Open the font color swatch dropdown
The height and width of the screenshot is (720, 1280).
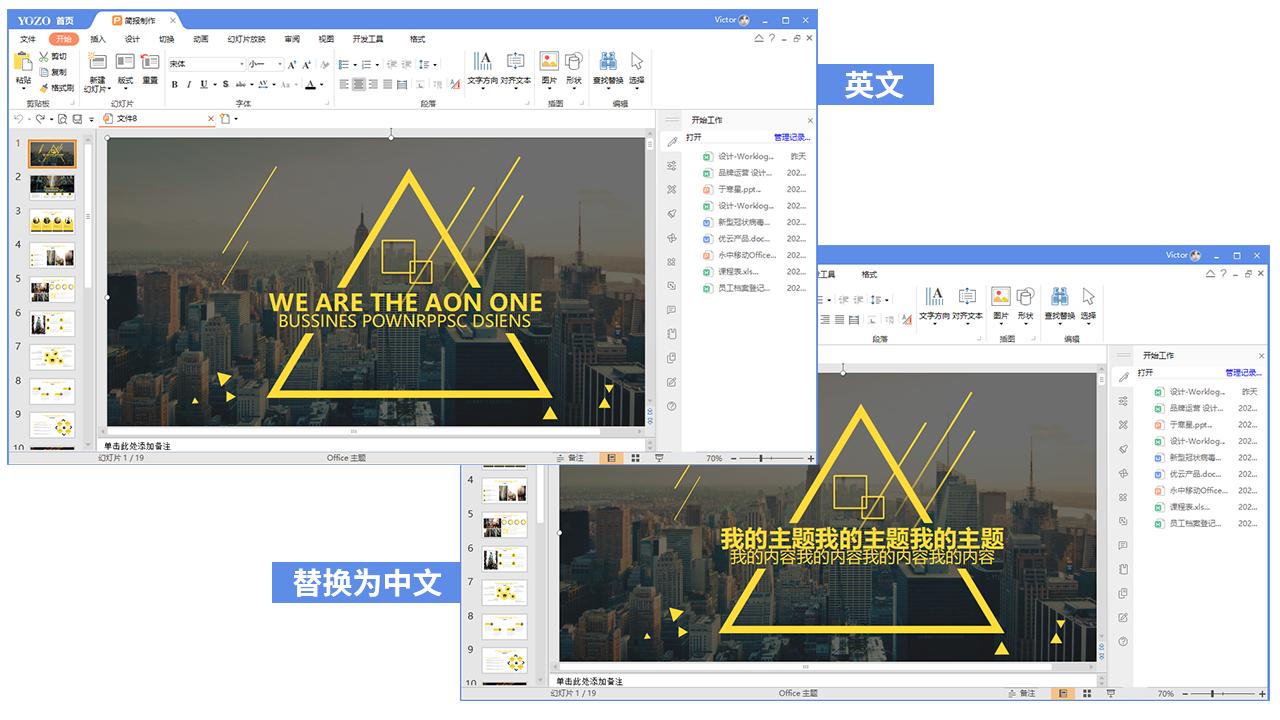pyautogui.click(x=322, y=85)
